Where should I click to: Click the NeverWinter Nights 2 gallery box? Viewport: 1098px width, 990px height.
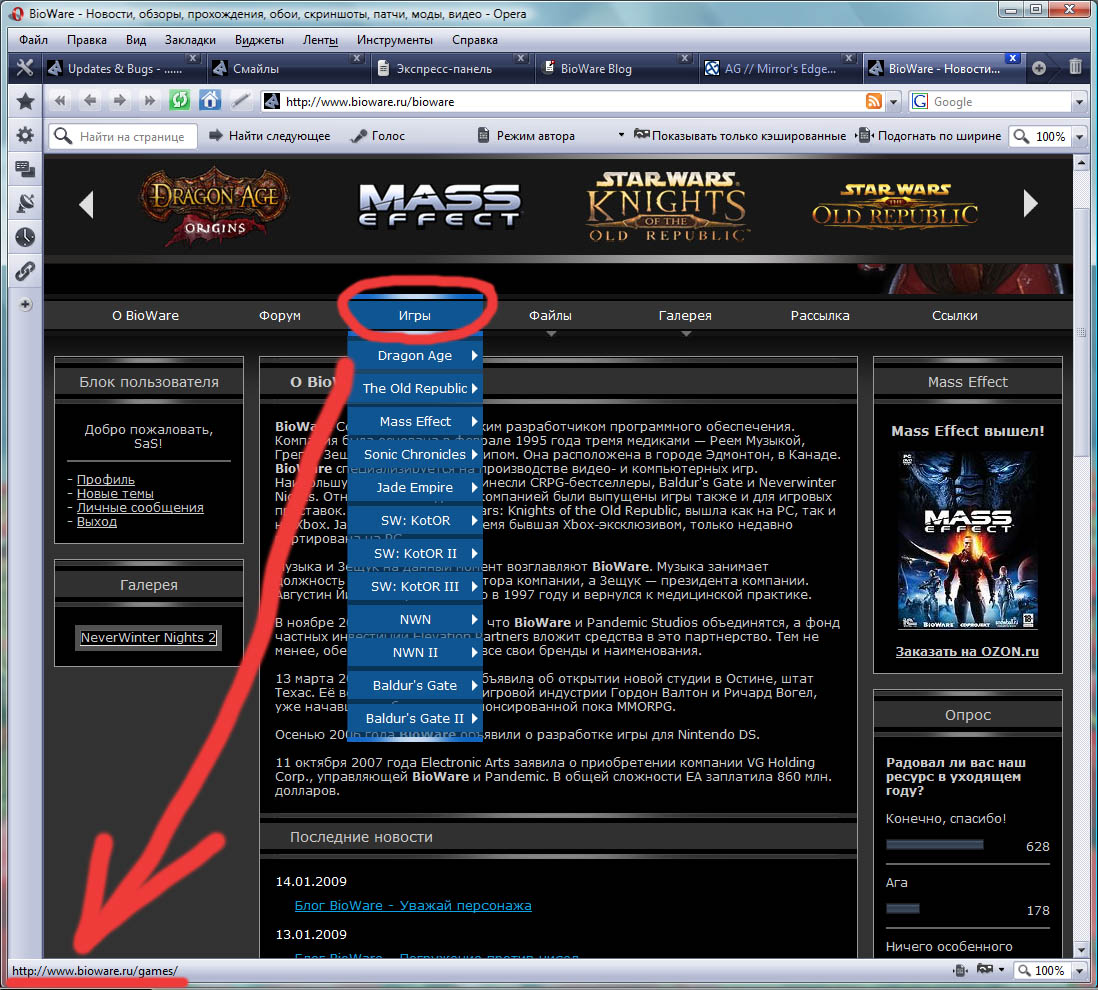148,637
